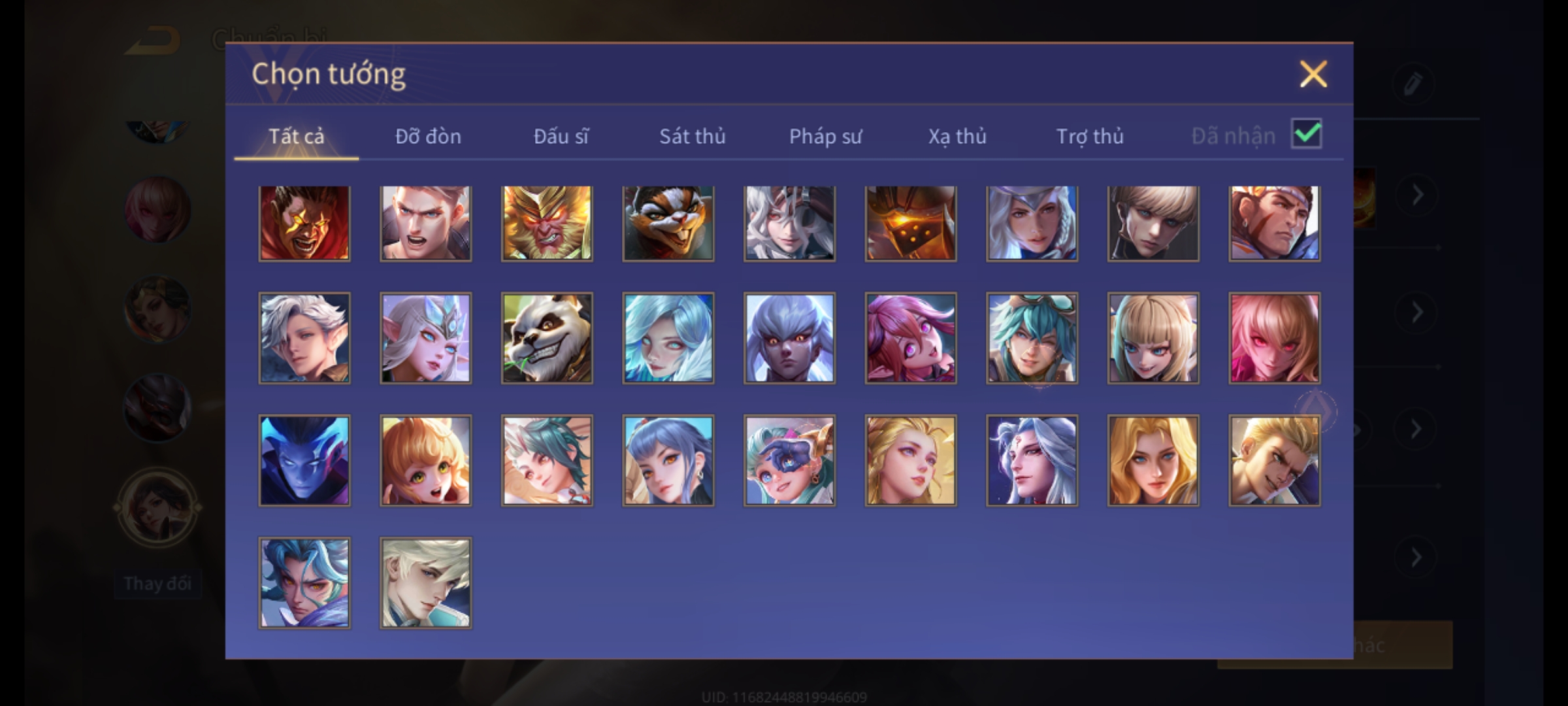Select the panda hero portrait

[547, 338]
